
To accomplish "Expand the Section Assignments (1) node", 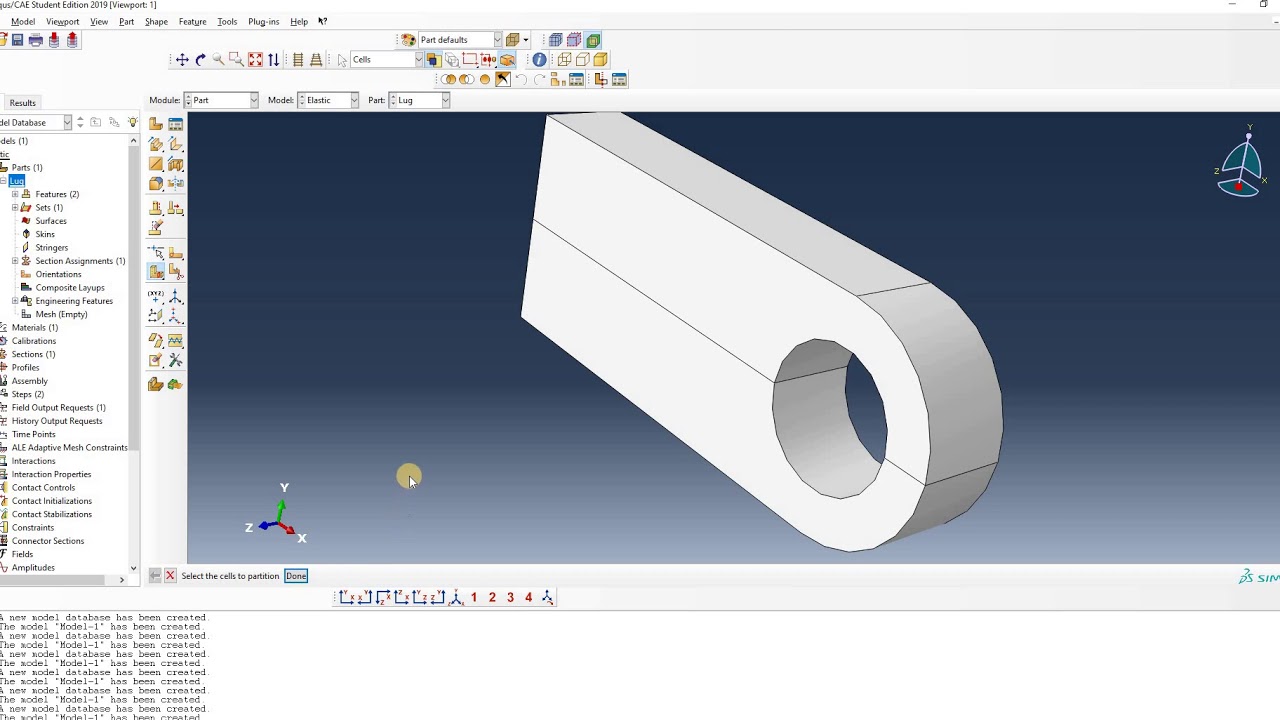I will click(15, 261).
